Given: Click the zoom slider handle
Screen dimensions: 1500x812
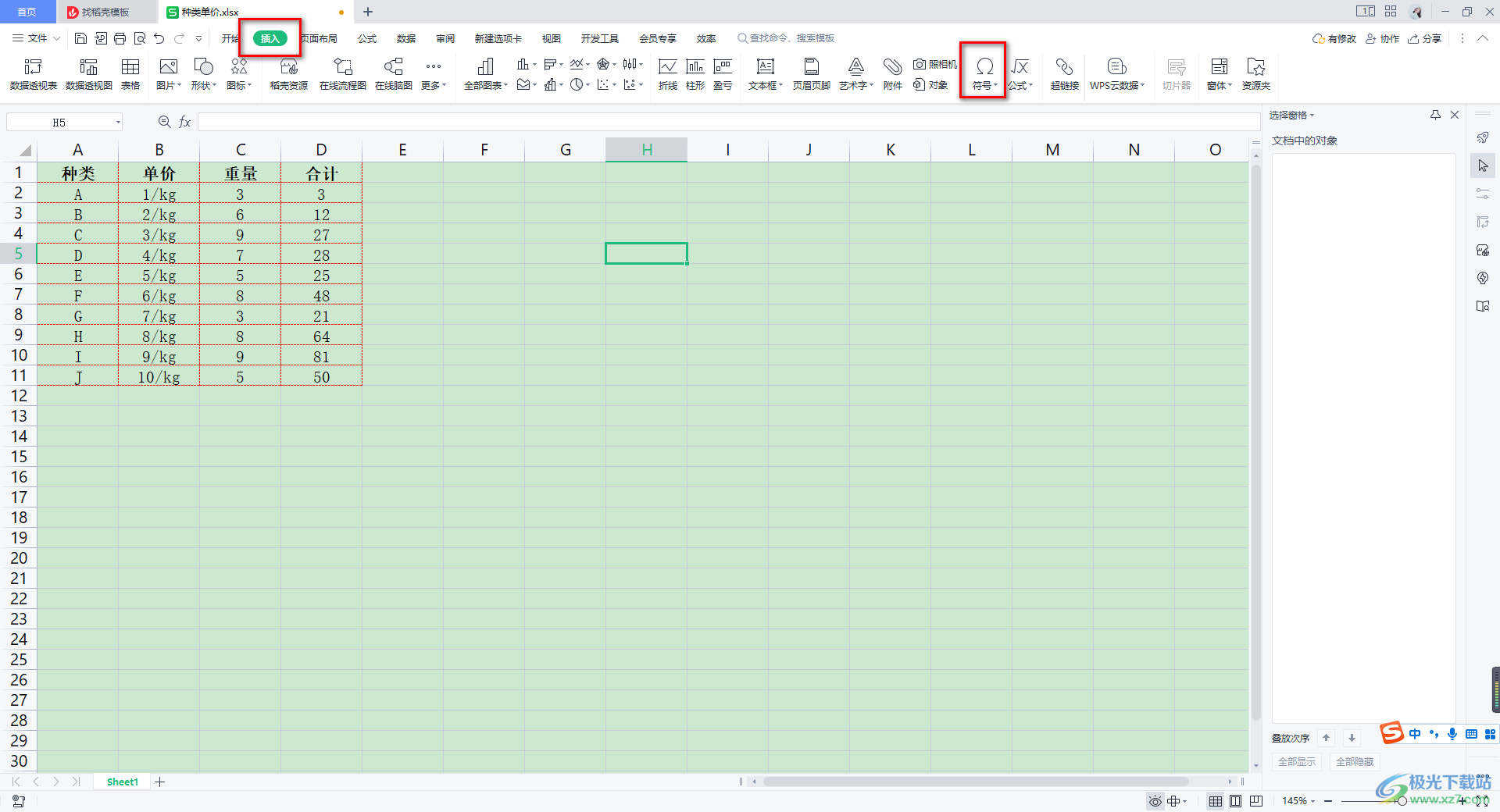Looking at the screenshot, I should tap(1402, 801).
